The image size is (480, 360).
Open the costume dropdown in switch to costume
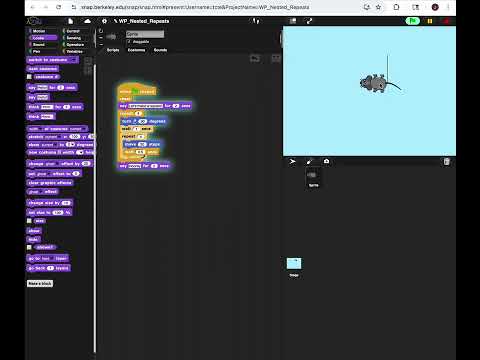coord(74,60)
